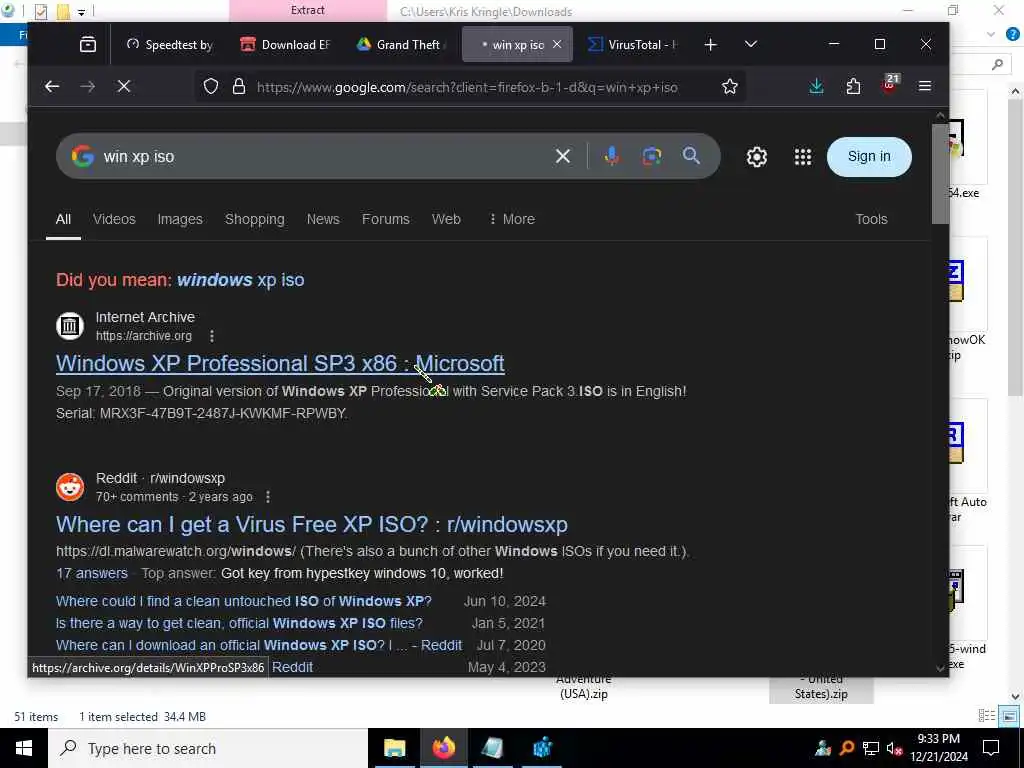Open Firefox View tab icon
1024x768 pixels.
coord(88,44)
